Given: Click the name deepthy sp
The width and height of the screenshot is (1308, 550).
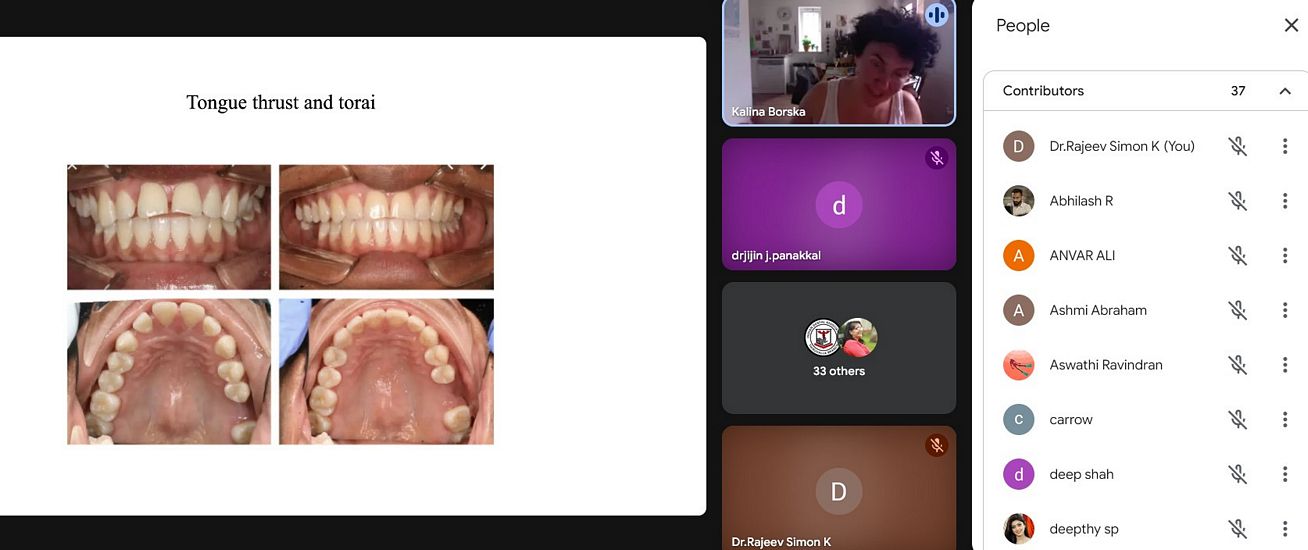Looking at the screenshot, I should tap(1084, 529).
